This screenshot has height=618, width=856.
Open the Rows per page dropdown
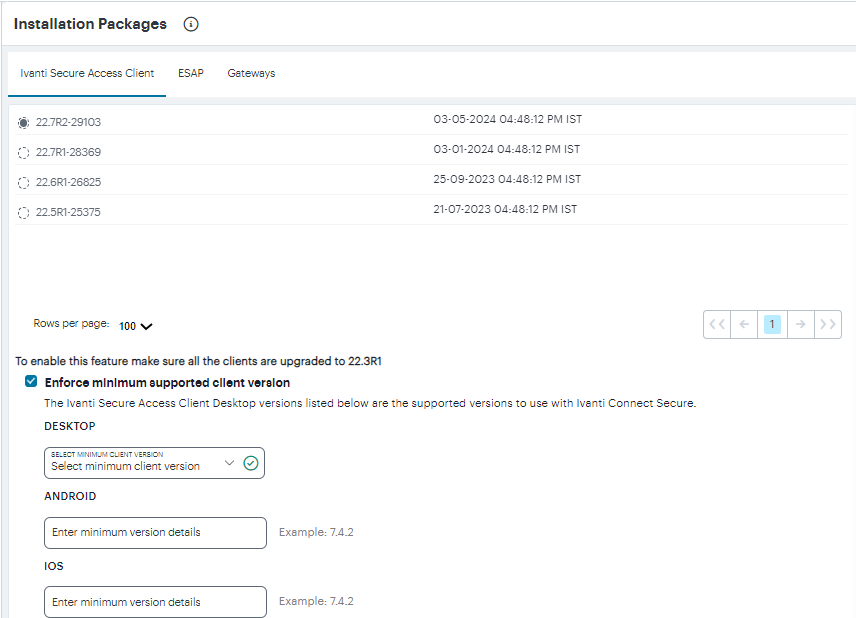(x=135, y=326)
